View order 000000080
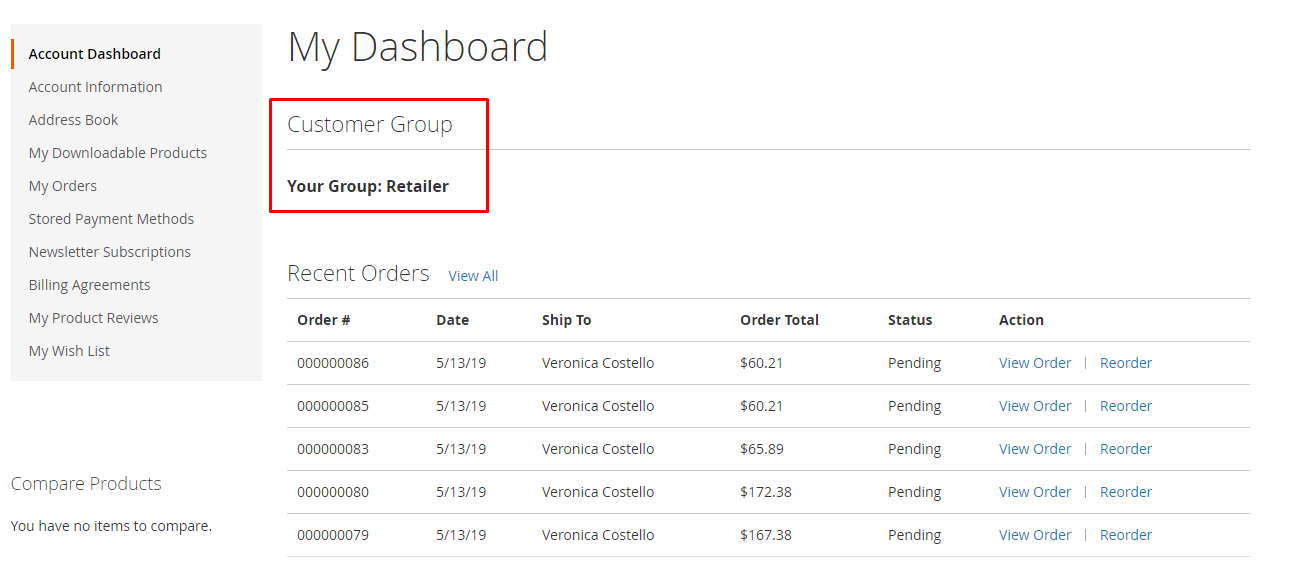Viewport: 1297px width, 586px height. (1034, 492)
